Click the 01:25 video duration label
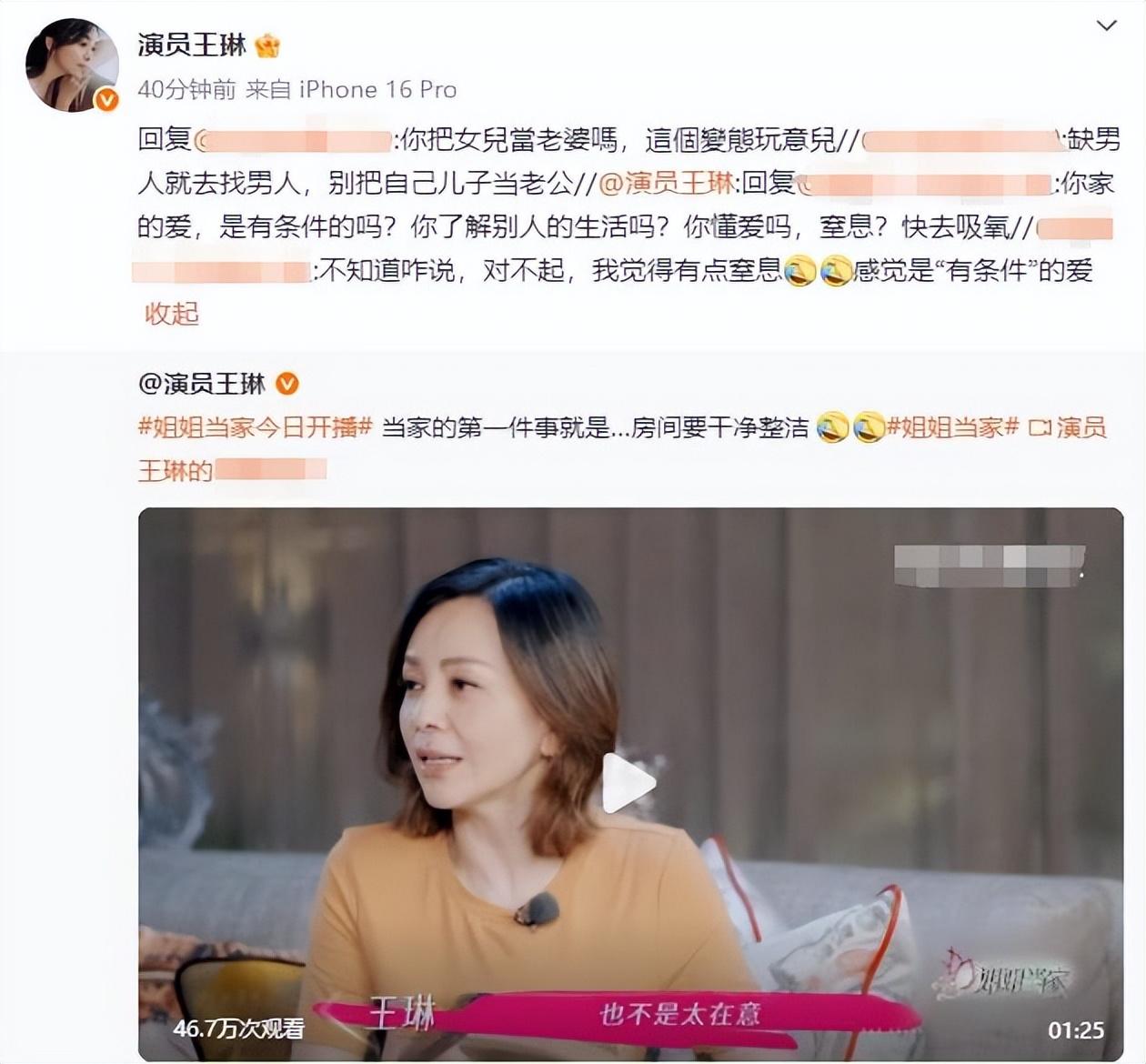Screen dimensions: 1146x1064 [1076, 1030]
